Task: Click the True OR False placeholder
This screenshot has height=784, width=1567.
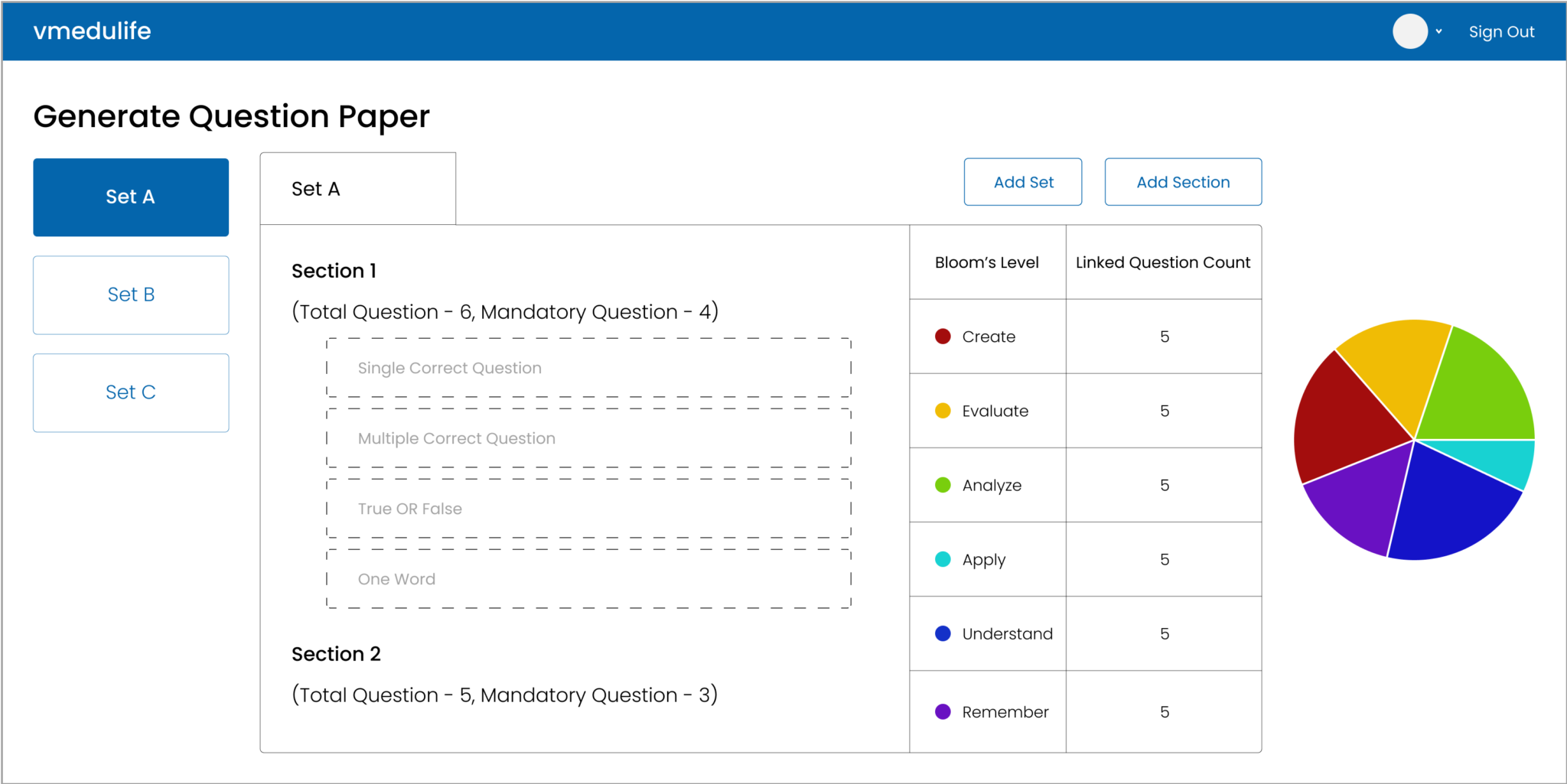Action: [410, 508]
